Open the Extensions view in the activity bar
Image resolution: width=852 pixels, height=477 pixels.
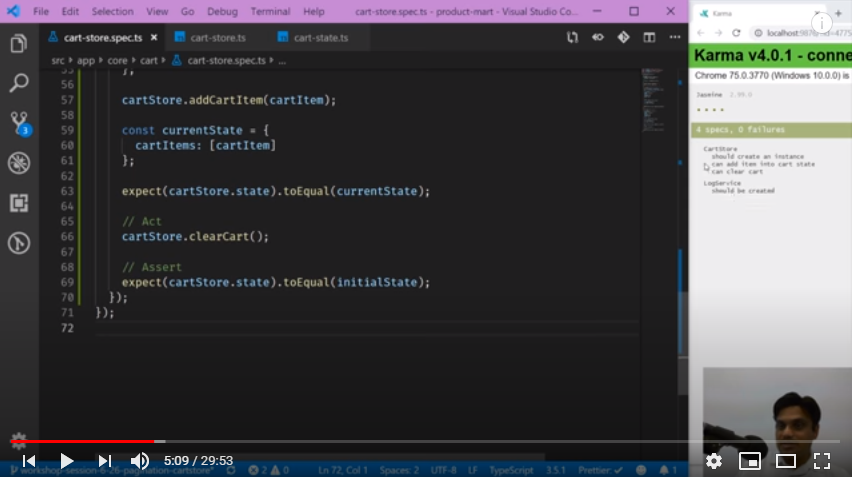pos(18,203)
